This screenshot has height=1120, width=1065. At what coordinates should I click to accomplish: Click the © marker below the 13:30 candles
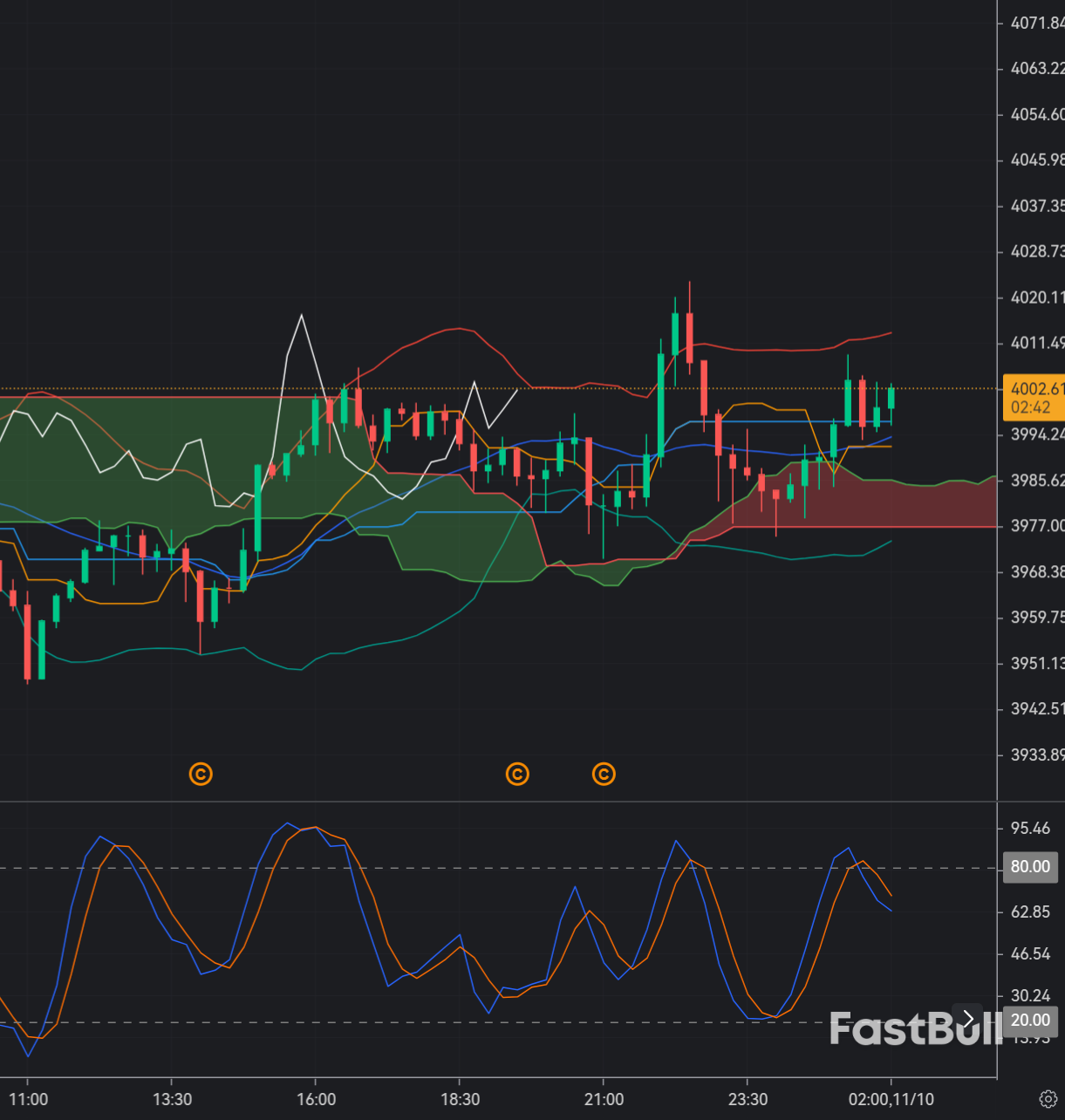pos(201,774)
